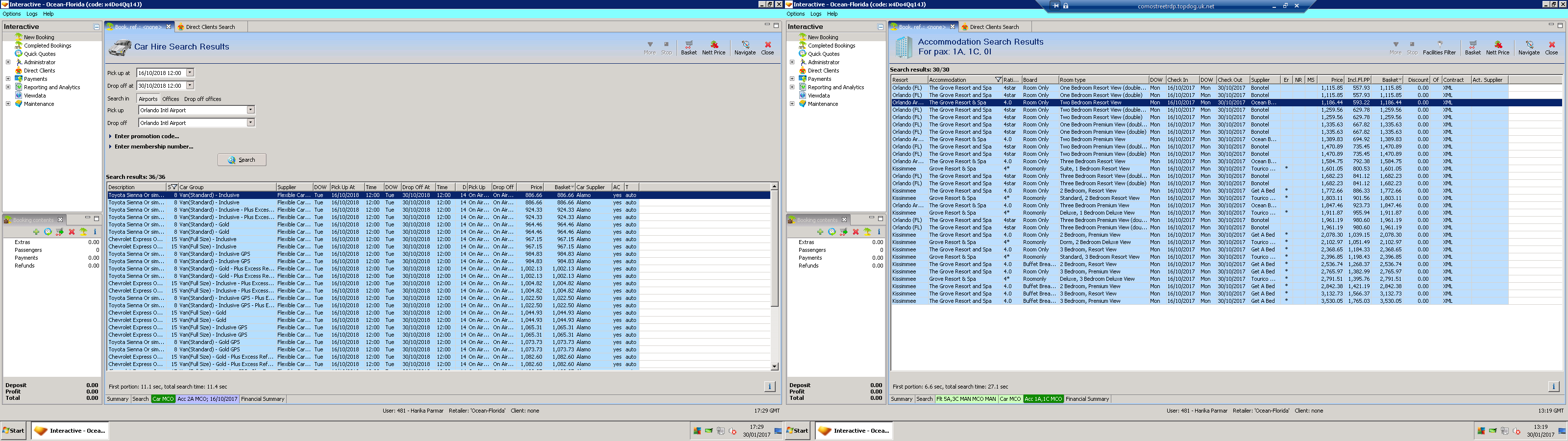Image resolution: width=1568 pixels, height=441 pixels.
Task: Click info icon below Car Hire results
Action: (769, 386)
